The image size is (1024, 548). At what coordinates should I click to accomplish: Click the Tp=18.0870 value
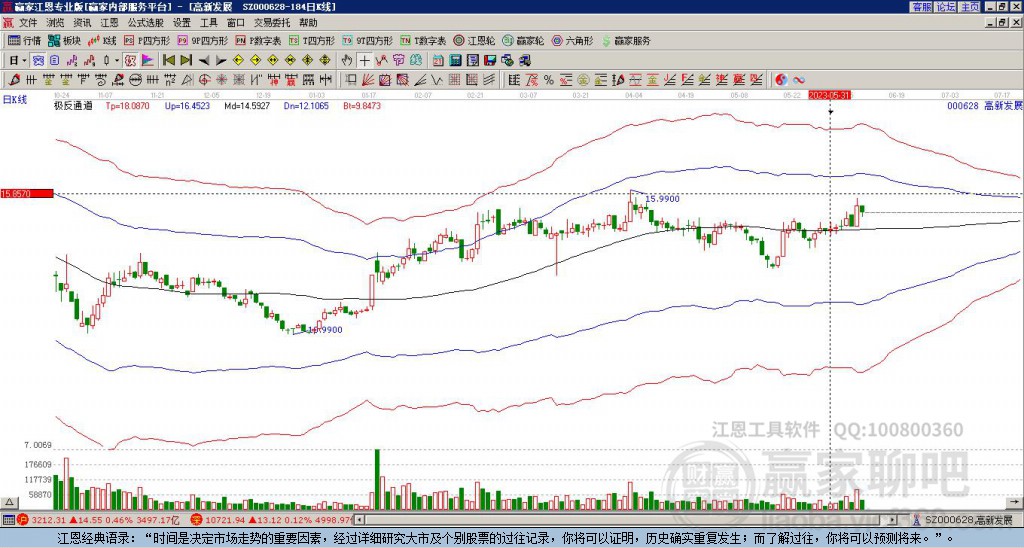point(127,105)
